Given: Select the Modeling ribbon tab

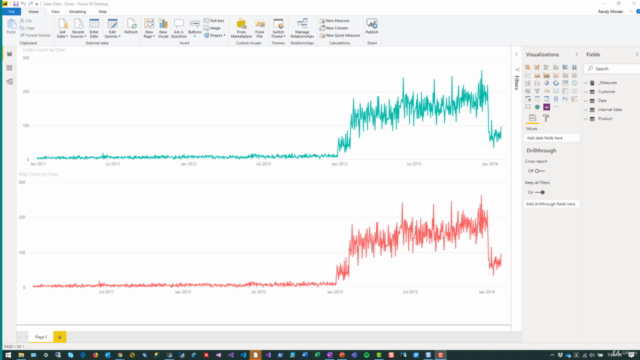Looking at the screenshot, I should tap(77, 12).
